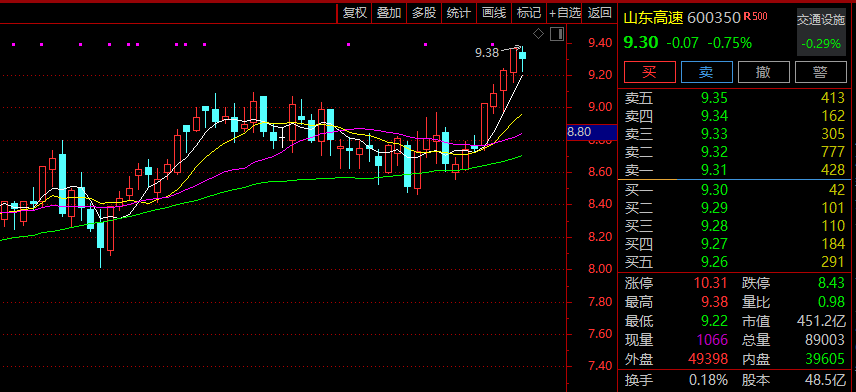Click the red 买 buy button
The height and width of the screenshot is (392, 856).
(650, 72)
